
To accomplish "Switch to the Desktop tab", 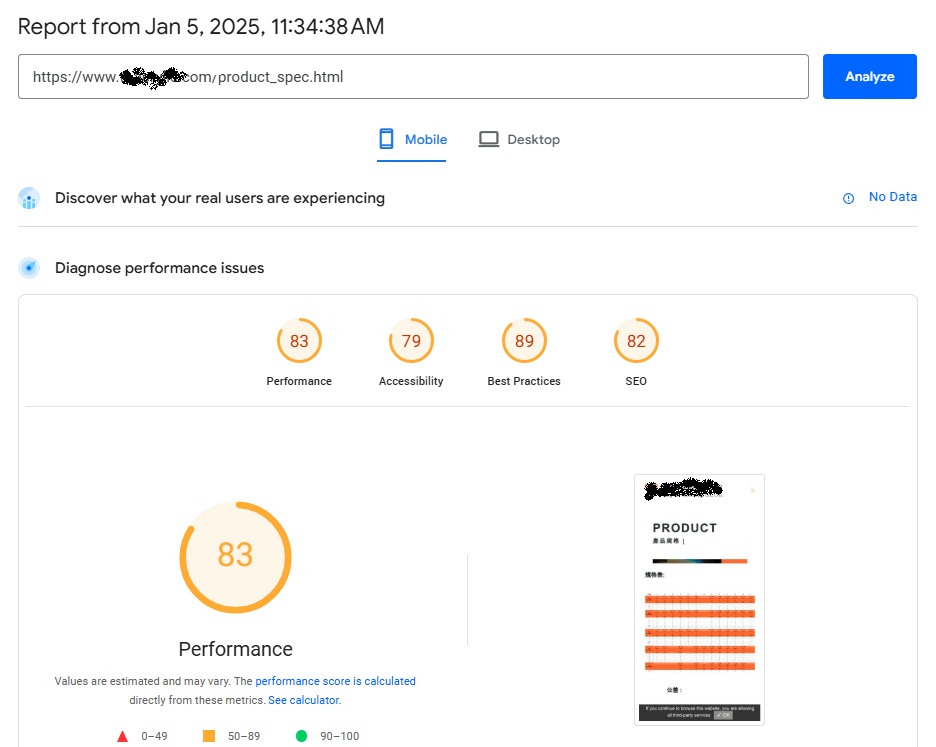I will coord(520,139).
